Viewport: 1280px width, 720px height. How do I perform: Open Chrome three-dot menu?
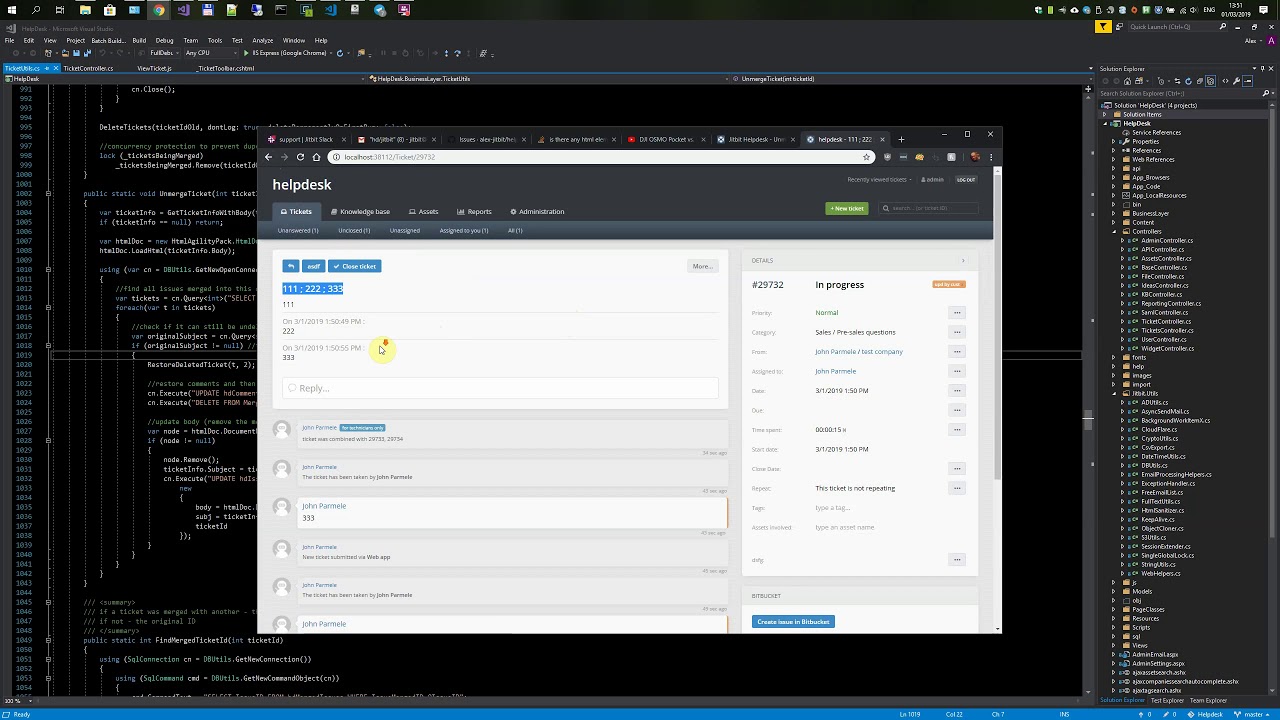click(x=991, y=157)
